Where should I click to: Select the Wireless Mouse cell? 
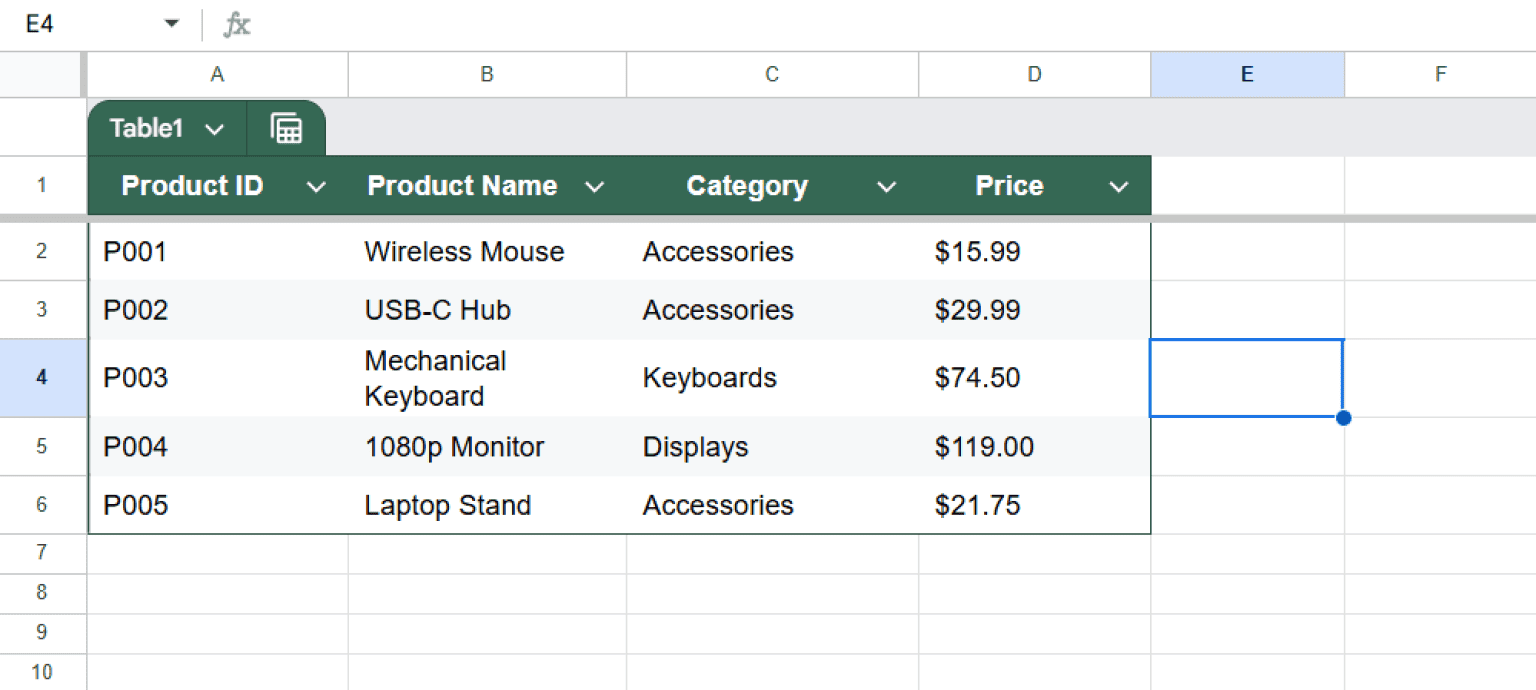tap(464, 252)
